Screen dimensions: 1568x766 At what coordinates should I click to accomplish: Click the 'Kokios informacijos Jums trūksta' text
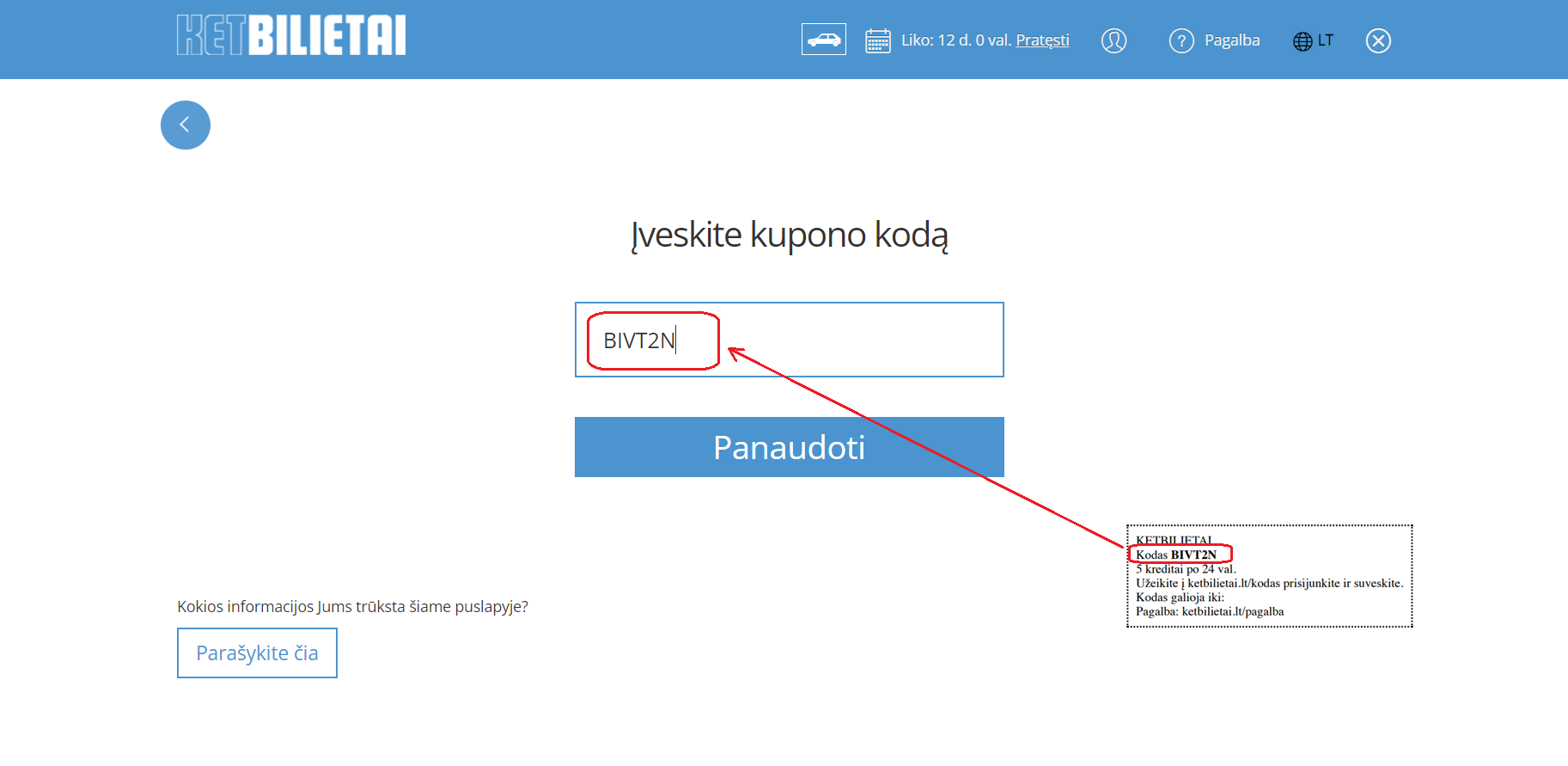(x=352, y=607)
